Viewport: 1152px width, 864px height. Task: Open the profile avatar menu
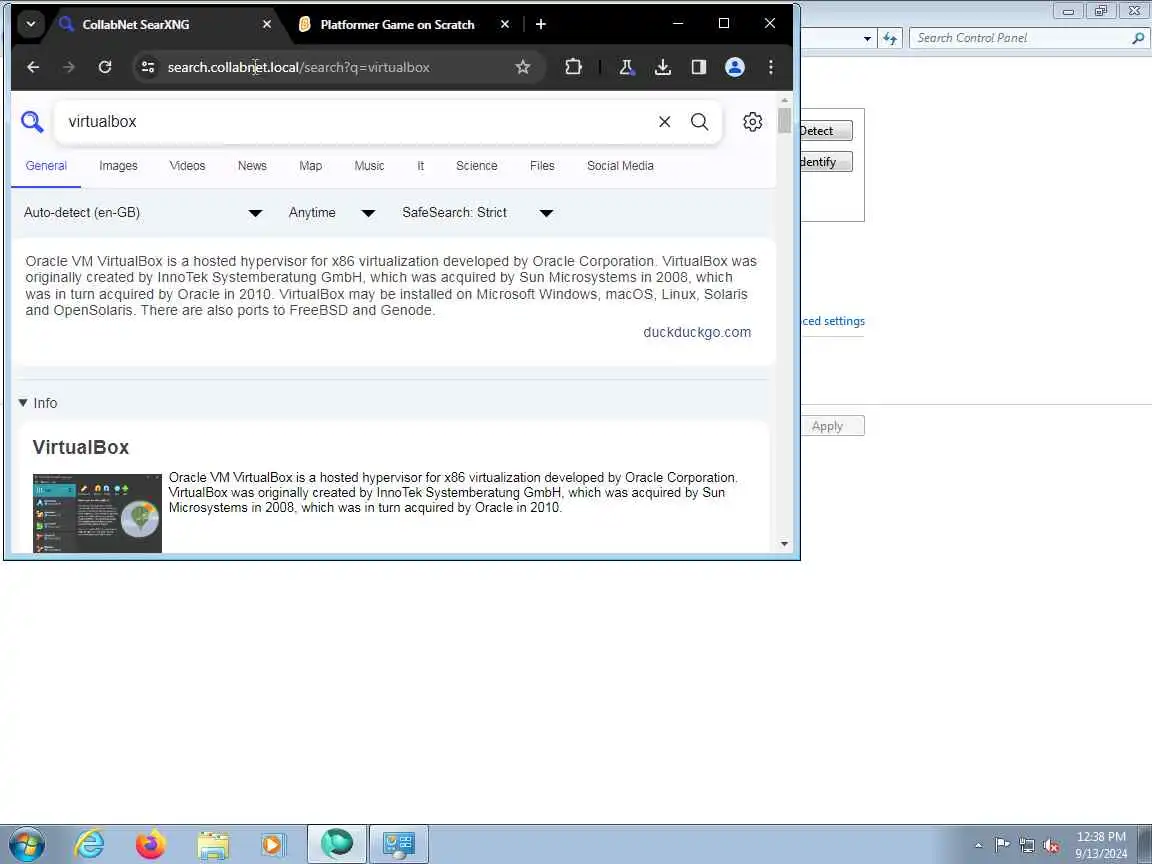point(735,67)
